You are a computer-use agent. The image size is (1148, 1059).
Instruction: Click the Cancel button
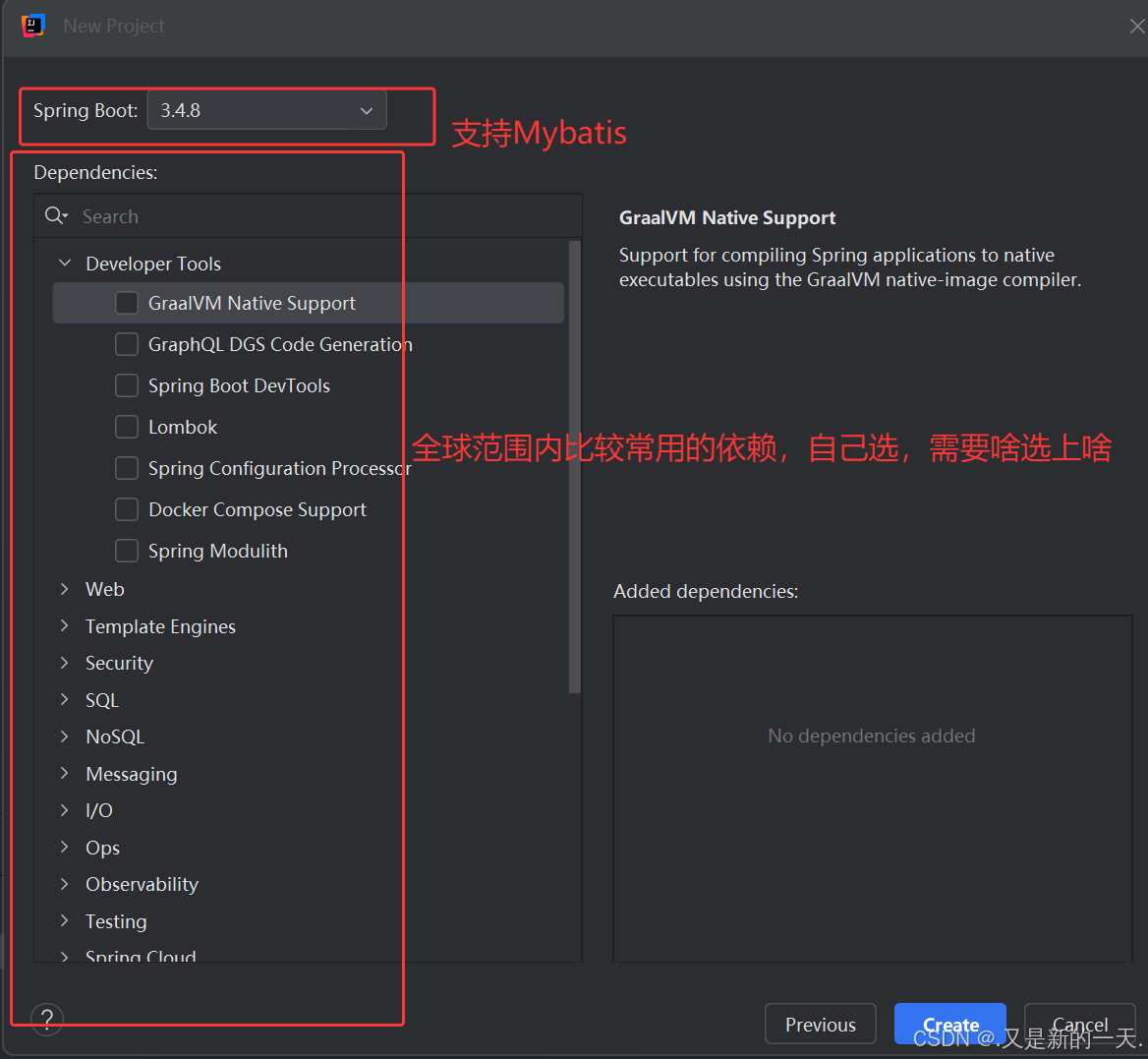pyautogui.click(x=1080, y=1024)
